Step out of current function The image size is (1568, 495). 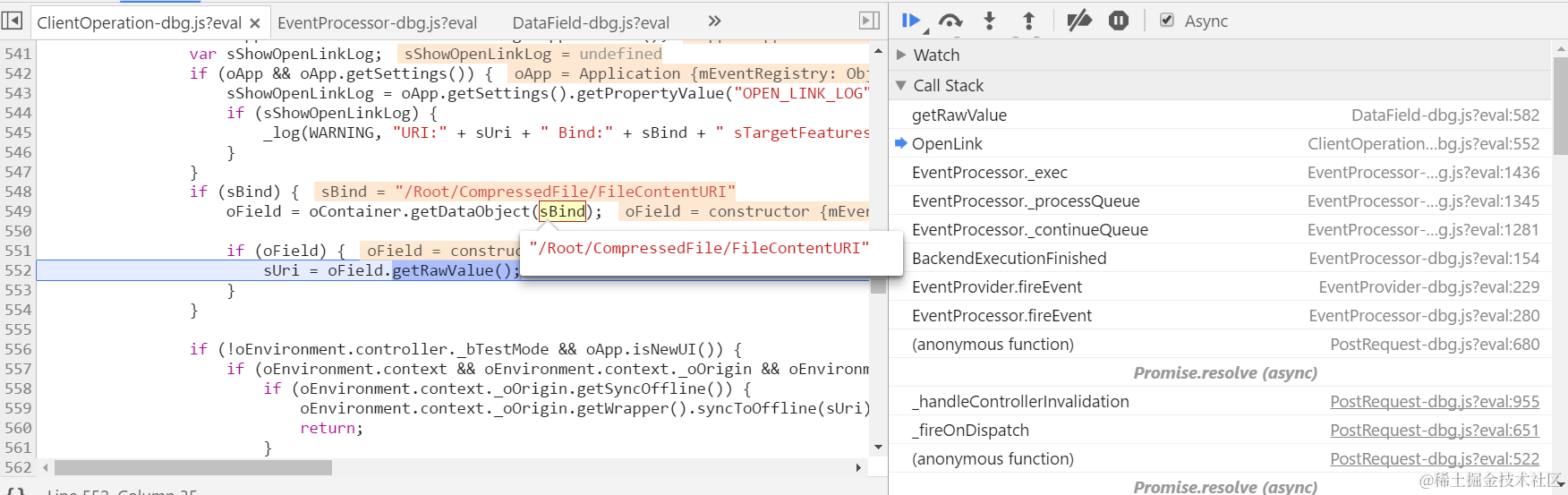coord(1028,21)
